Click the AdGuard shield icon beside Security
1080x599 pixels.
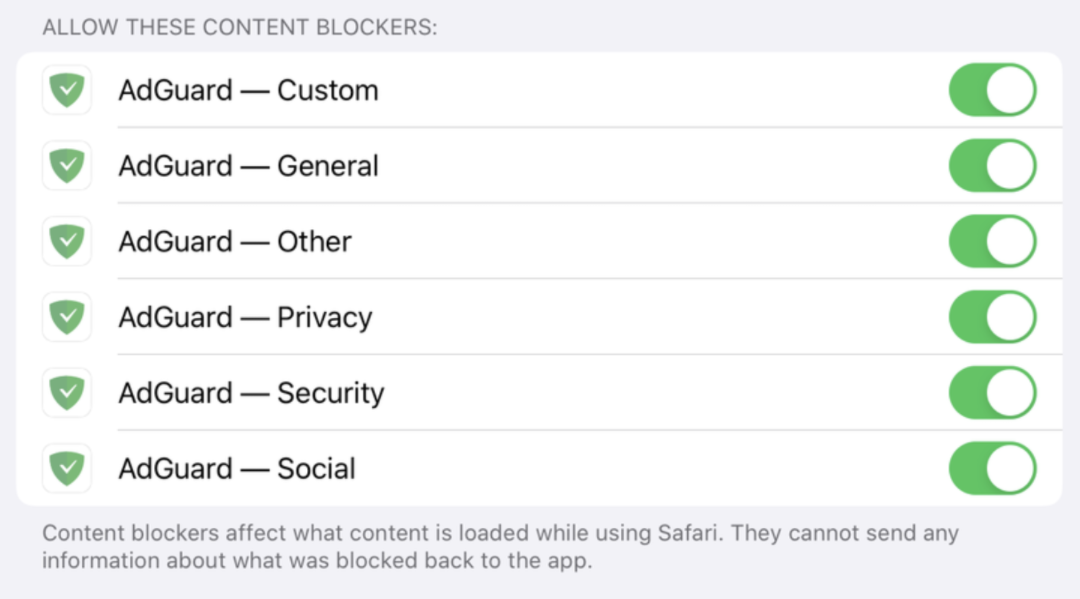pos(67,393)
